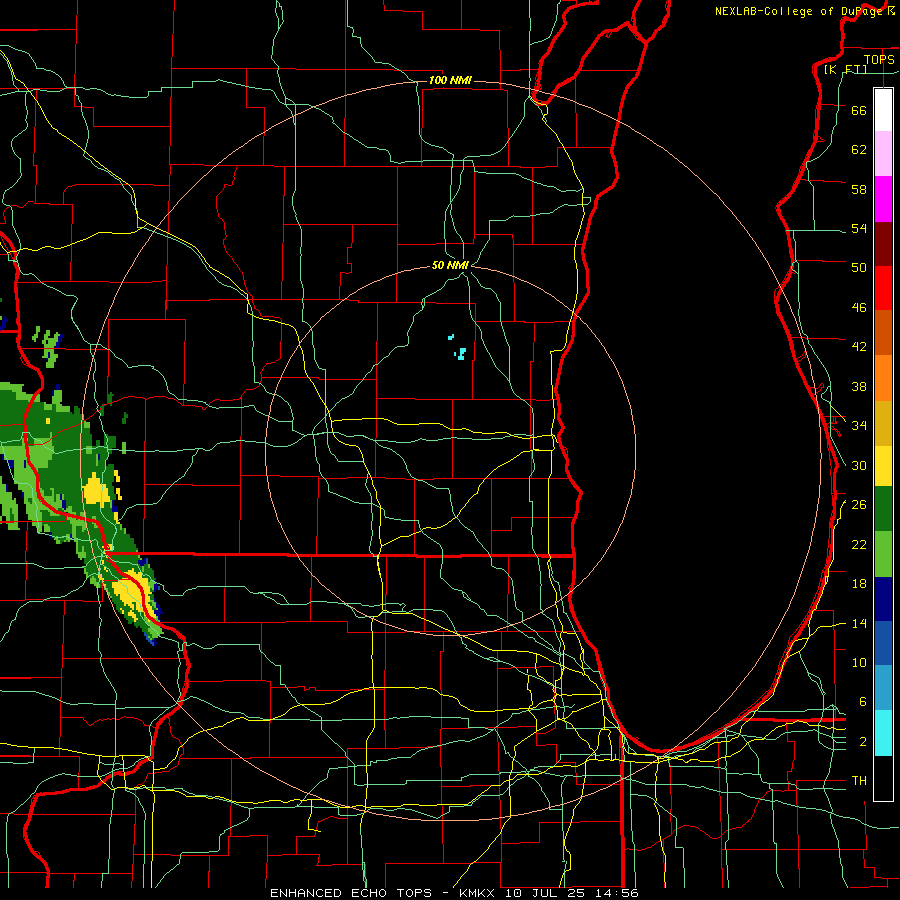Click the TH threshold legend label
This screenshot has height=900, width=900.
click(x=859, y=781)
